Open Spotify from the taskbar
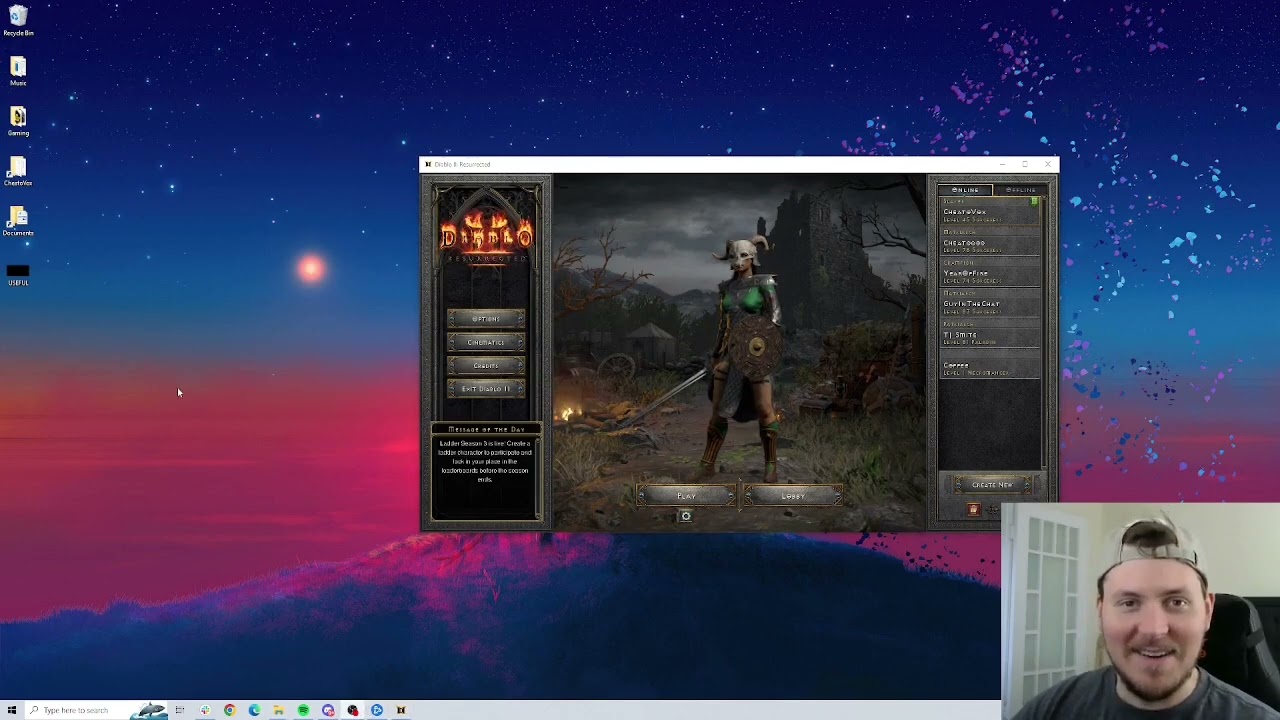The image size is (1280, 720). point(303,710)
